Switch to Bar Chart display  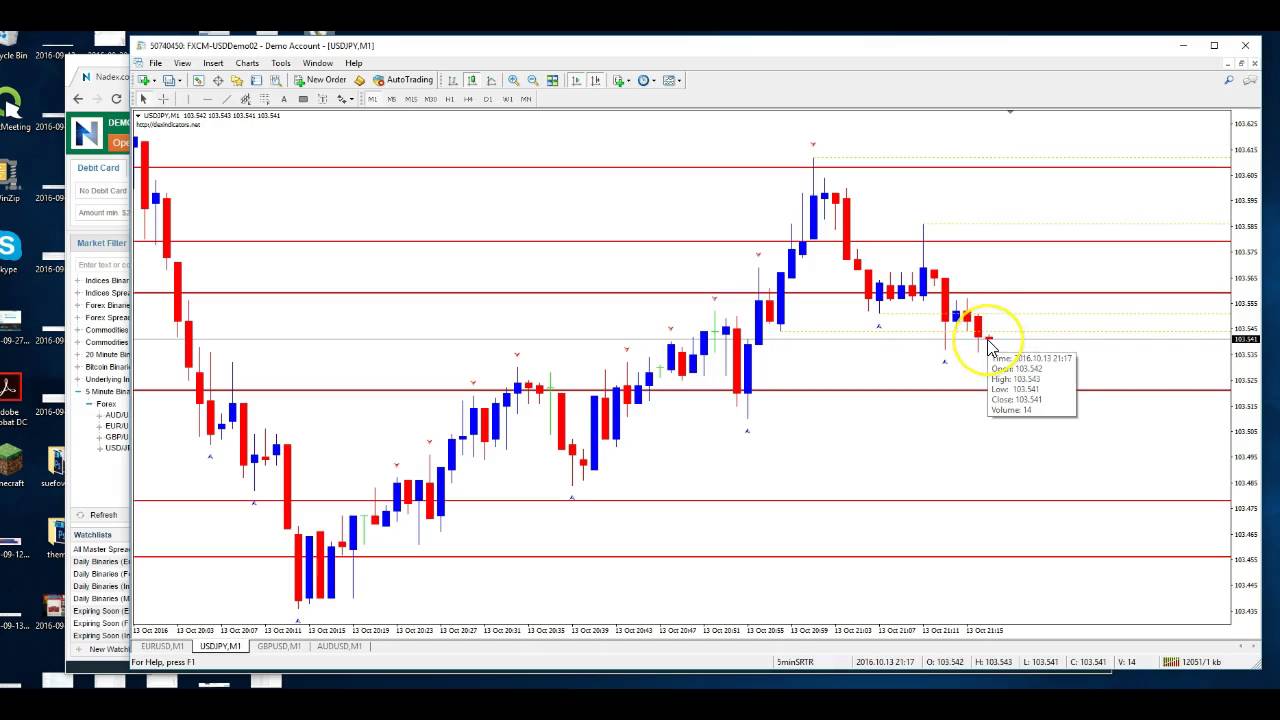(x=452, y=80)
